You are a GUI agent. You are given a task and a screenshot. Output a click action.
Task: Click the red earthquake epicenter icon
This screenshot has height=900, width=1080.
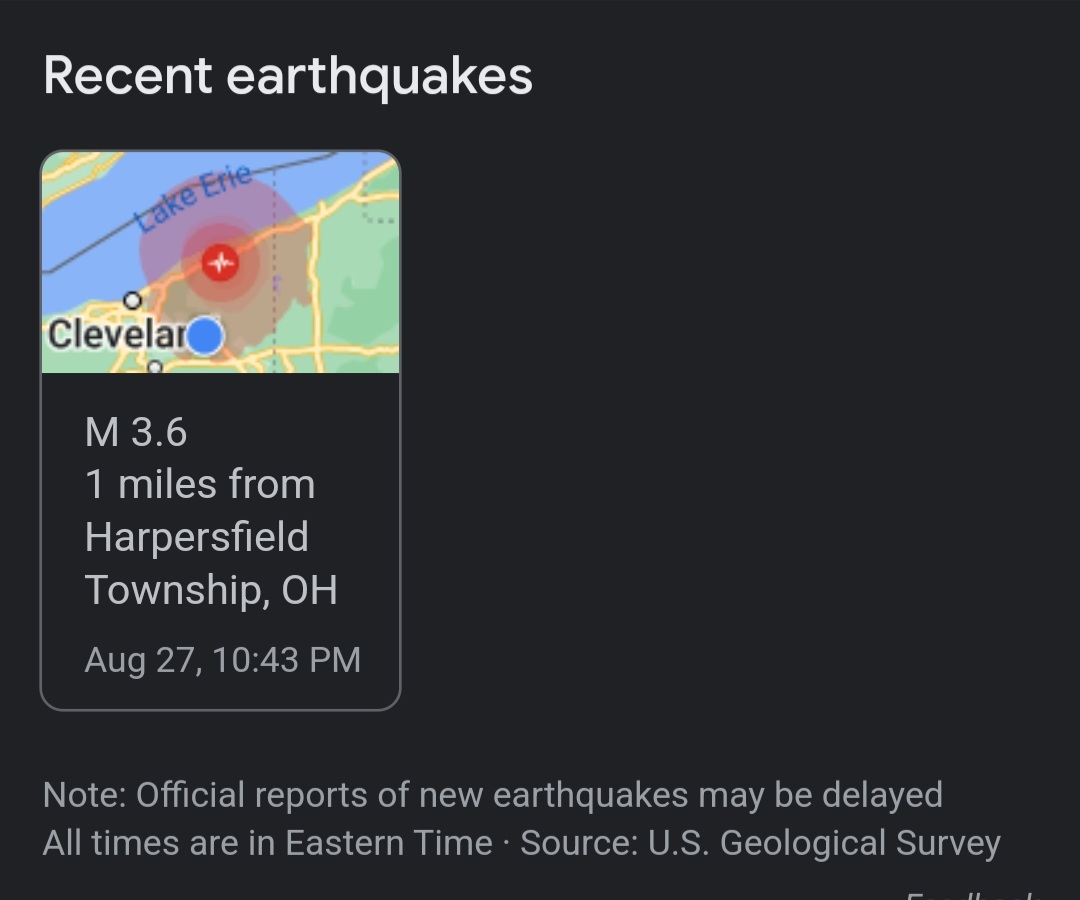(220, 262)
